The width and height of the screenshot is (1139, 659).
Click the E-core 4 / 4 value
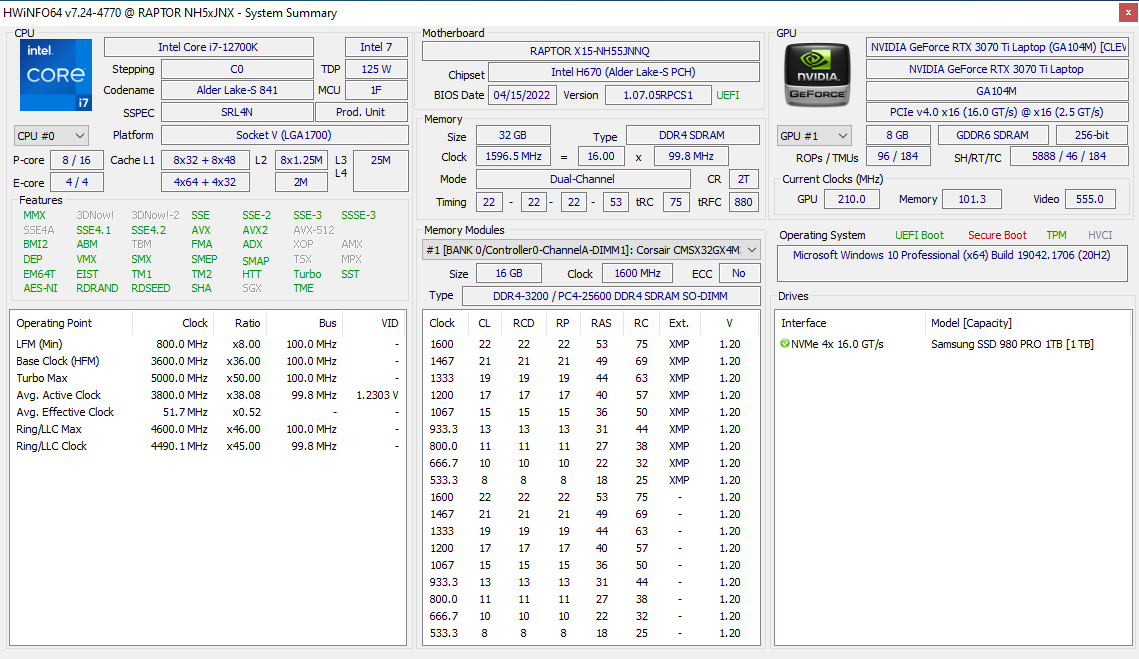tap(76, 182)
